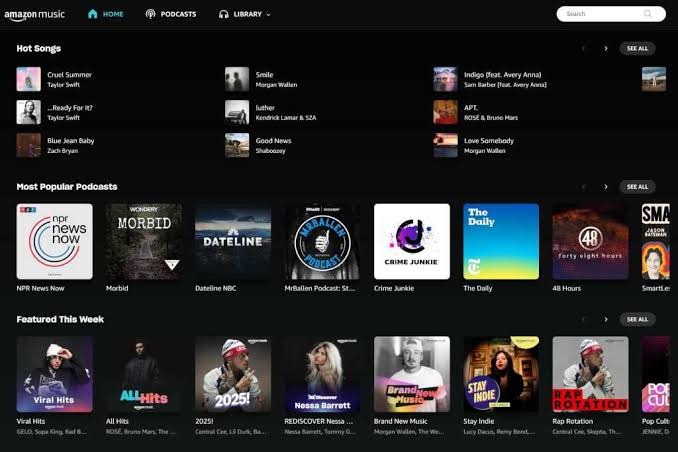Screen dimensions: 678x452
Task: Open the Rap Rotation playlist cover
Action: 590,374
